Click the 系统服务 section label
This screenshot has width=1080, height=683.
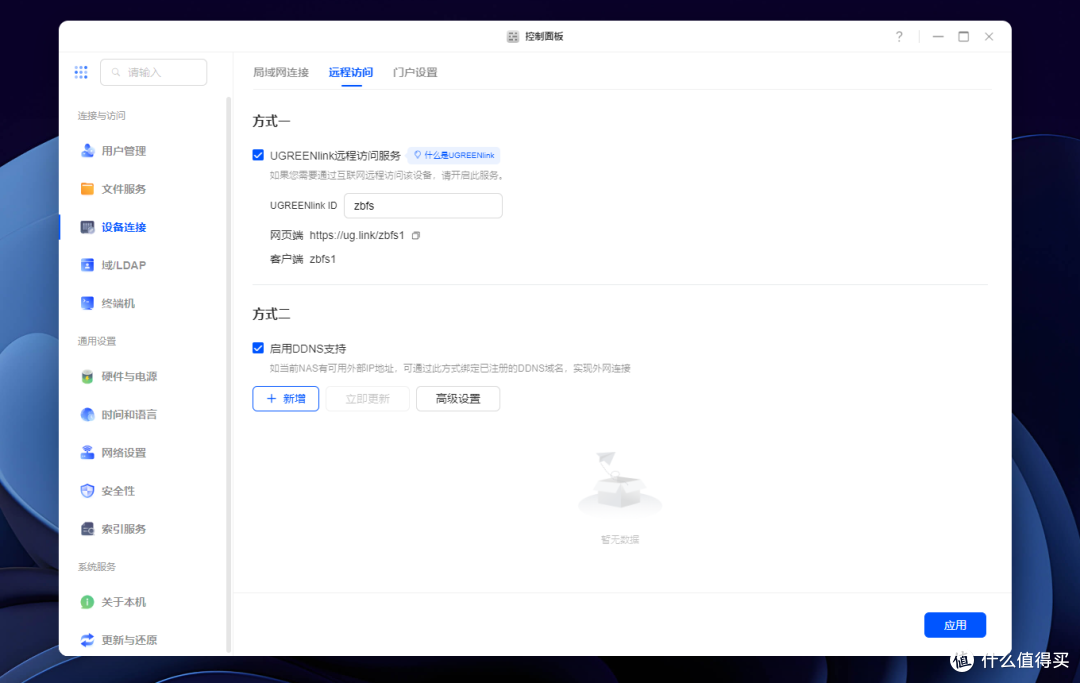coord(97,567)
